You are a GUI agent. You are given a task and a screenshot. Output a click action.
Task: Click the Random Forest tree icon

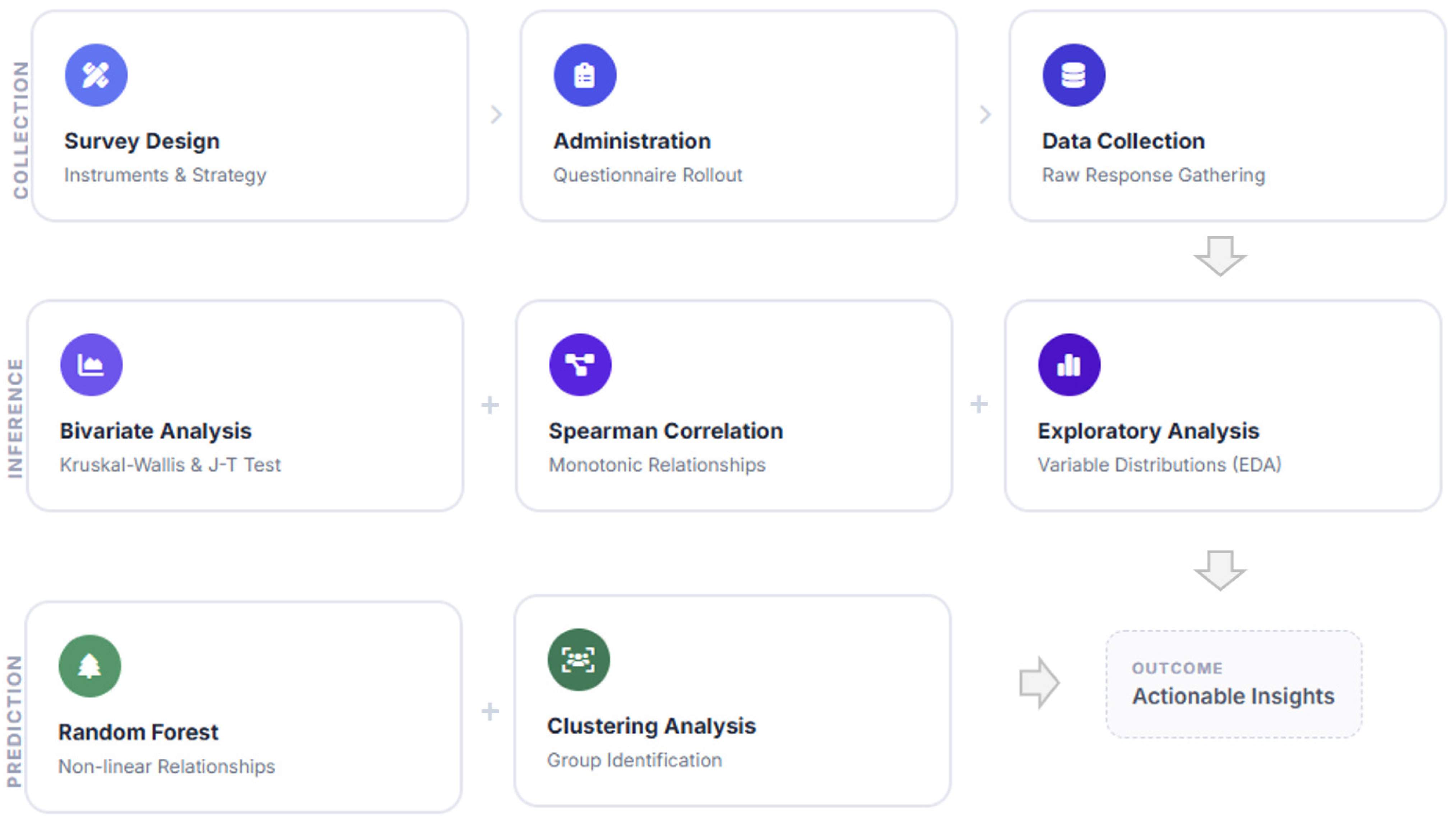(x=90, y=666)
